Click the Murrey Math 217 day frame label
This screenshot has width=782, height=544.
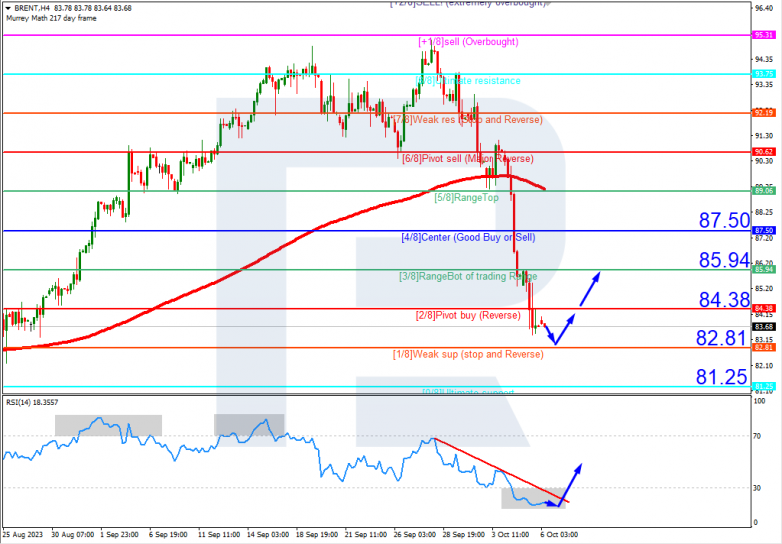click(50, 20)
